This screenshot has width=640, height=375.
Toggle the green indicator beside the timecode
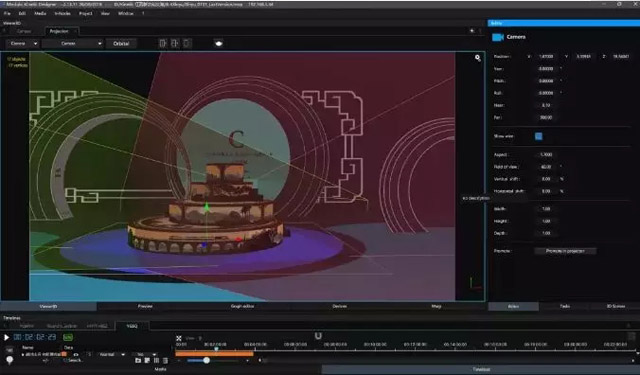(x=68, y=337)
